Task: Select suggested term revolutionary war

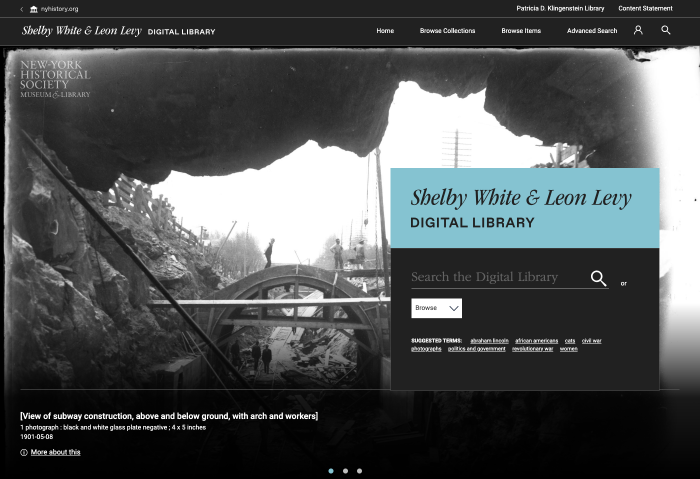Action: [533, 349]
